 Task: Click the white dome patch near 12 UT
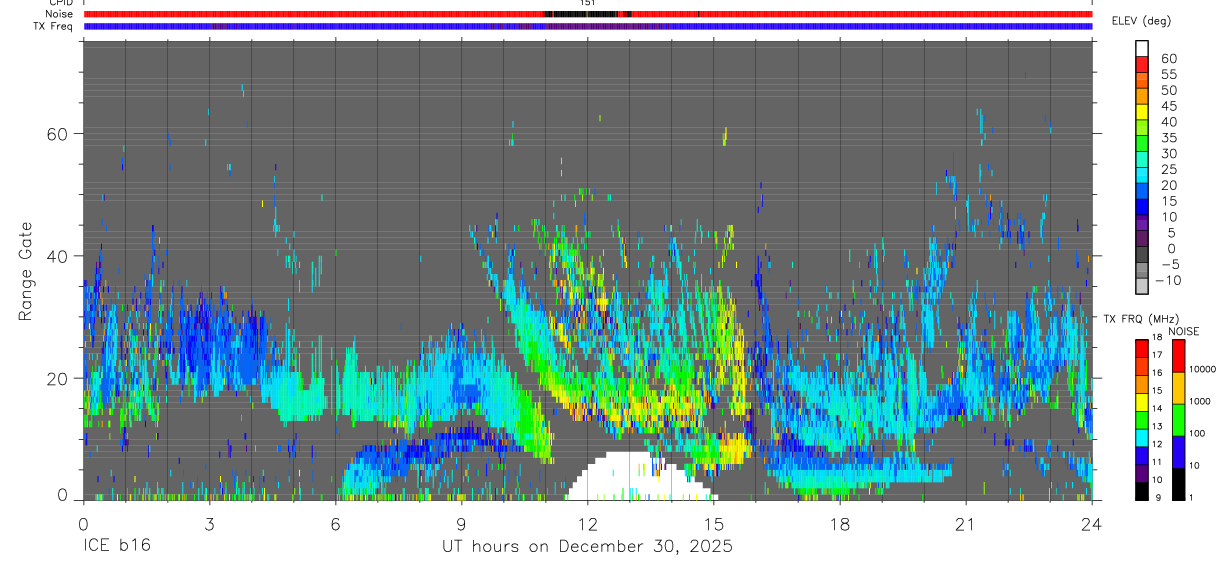[x=640, y=476]
